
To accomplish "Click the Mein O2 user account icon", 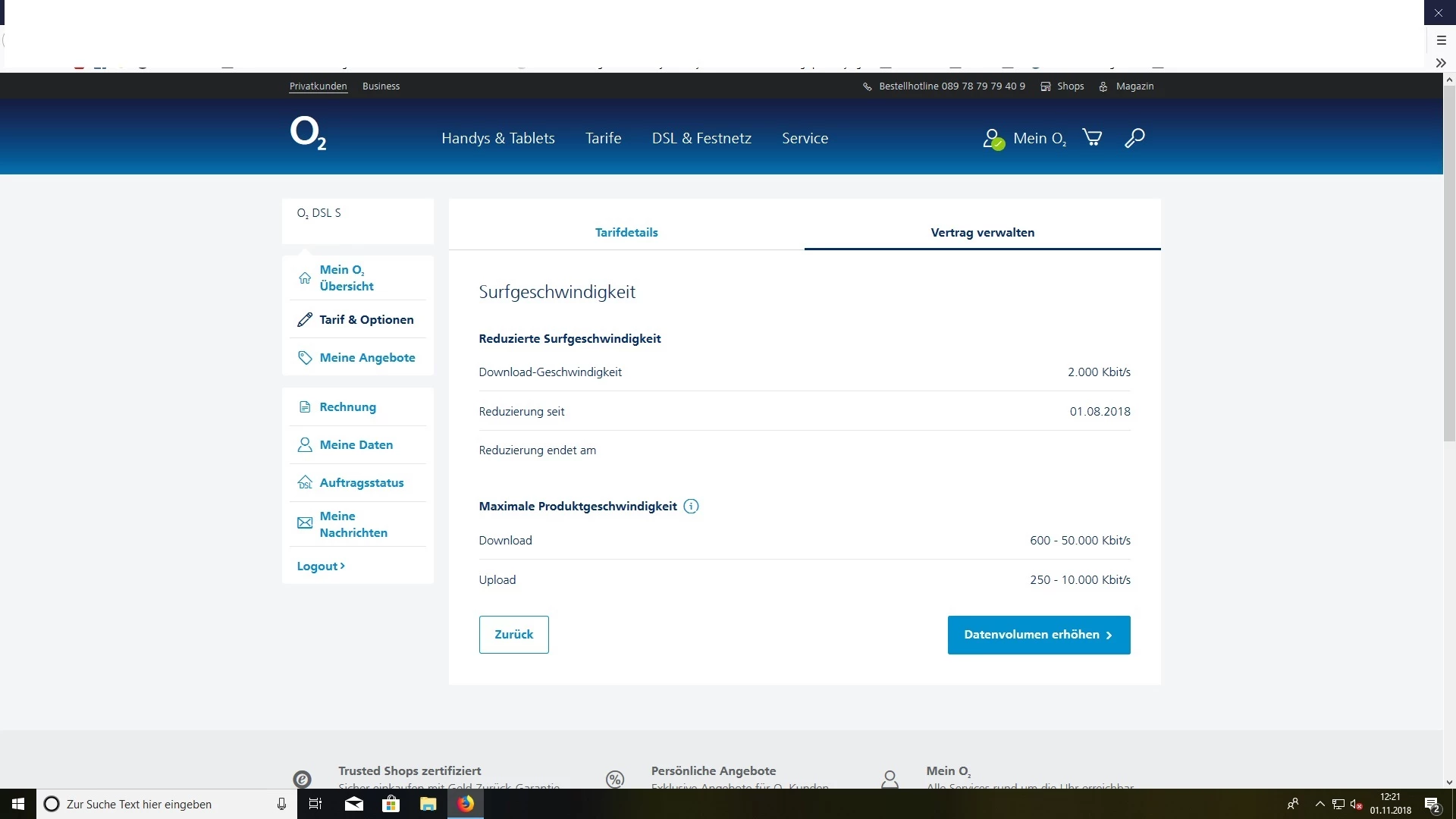I will point(993,139).
